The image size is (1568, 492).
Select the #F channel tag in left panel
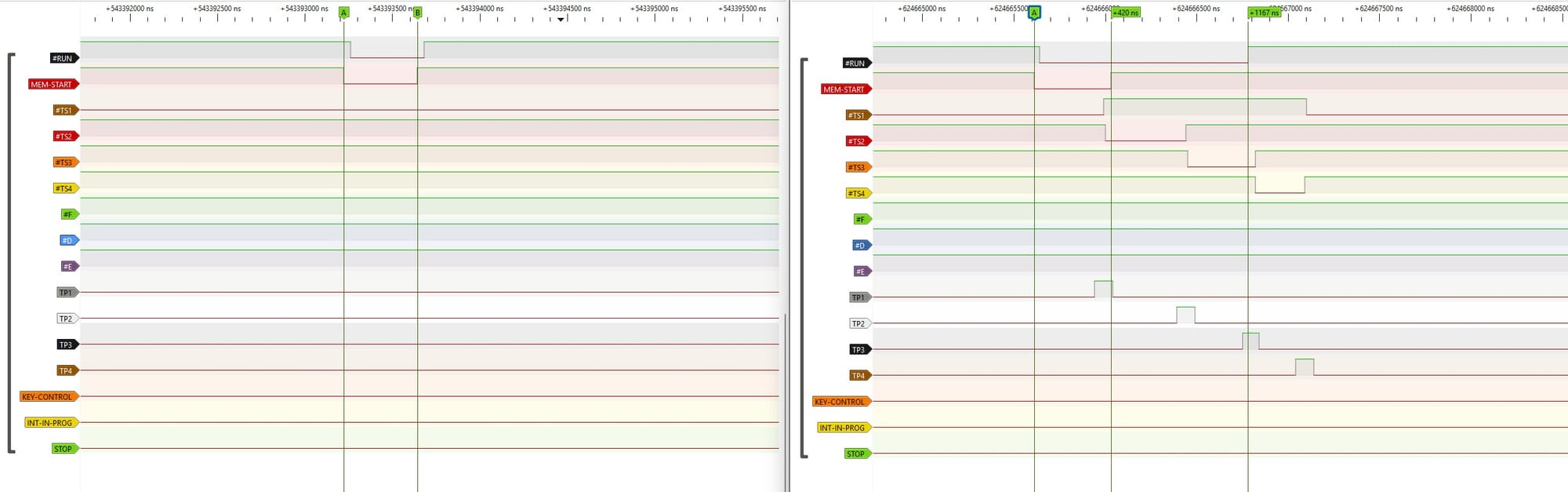[x=70, y=214]
